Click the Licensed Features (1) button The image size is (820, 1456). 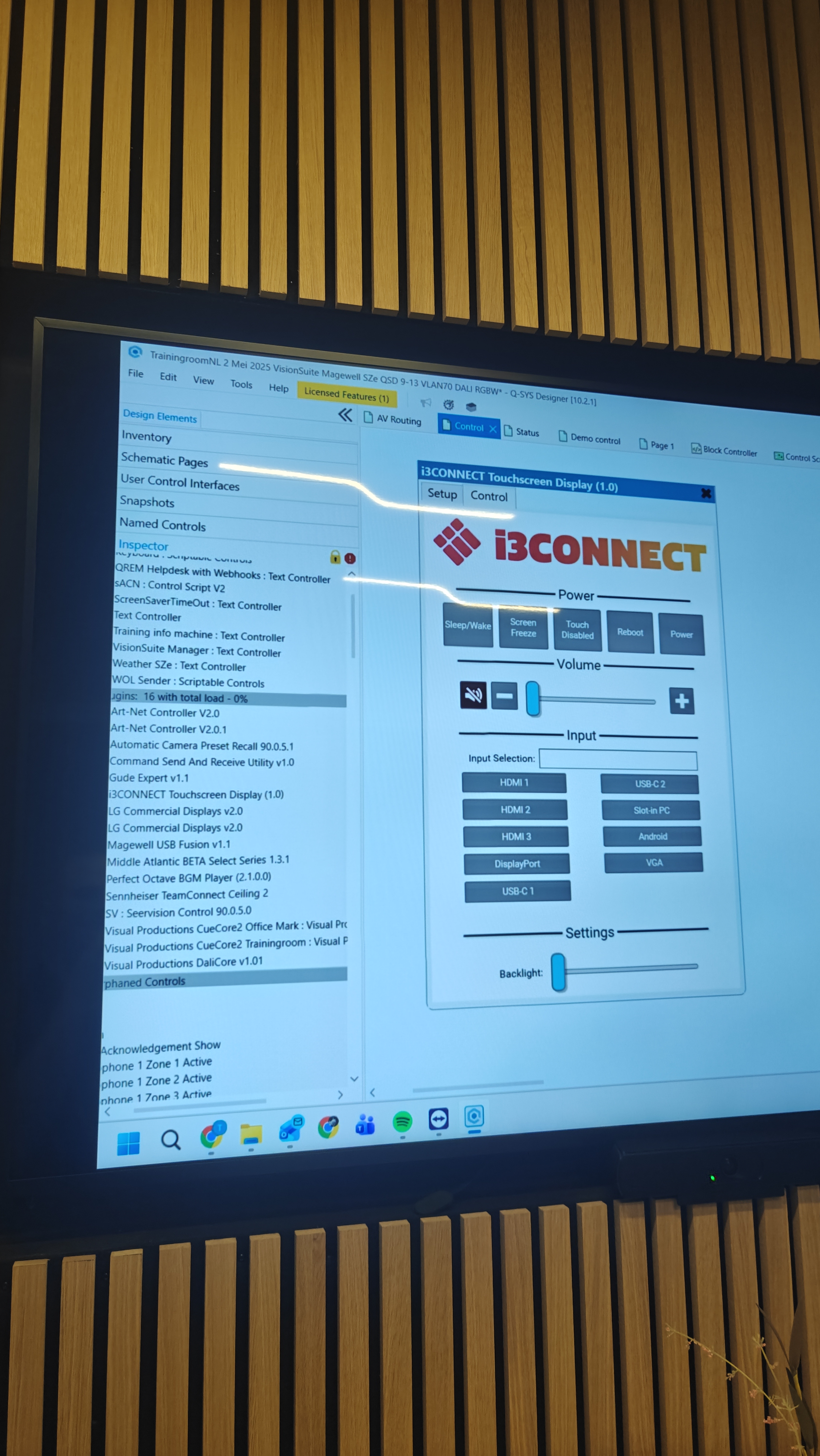pyautogui.click(x=347, y=395)
